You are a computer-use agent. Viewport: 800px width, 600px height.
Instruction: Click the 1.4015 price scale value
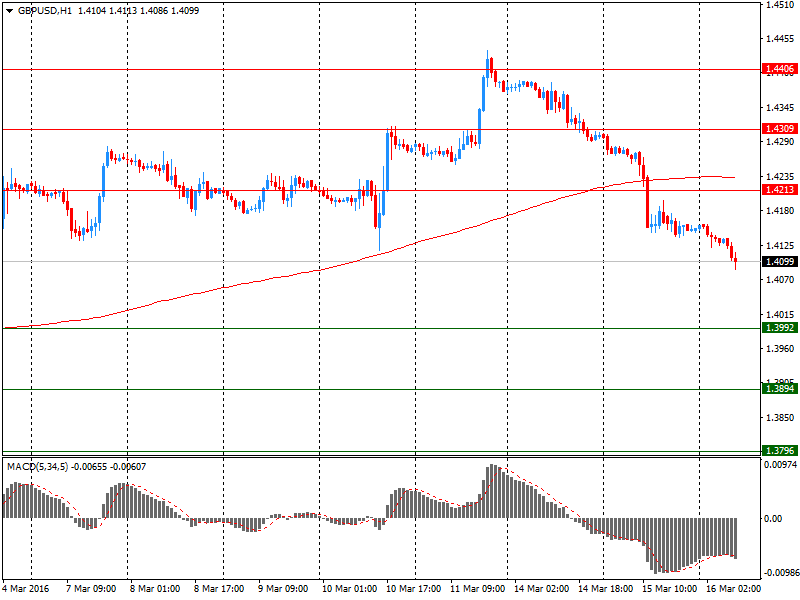(x=780, y=315)
